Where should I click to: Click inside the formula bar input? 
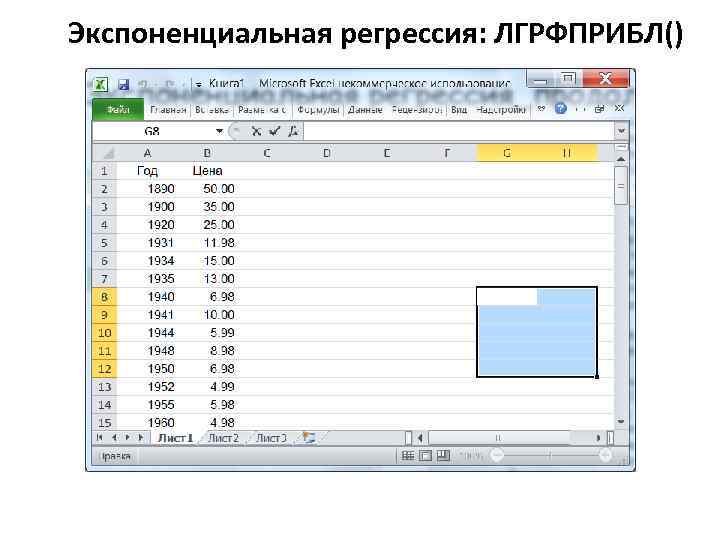click(459, 131)
